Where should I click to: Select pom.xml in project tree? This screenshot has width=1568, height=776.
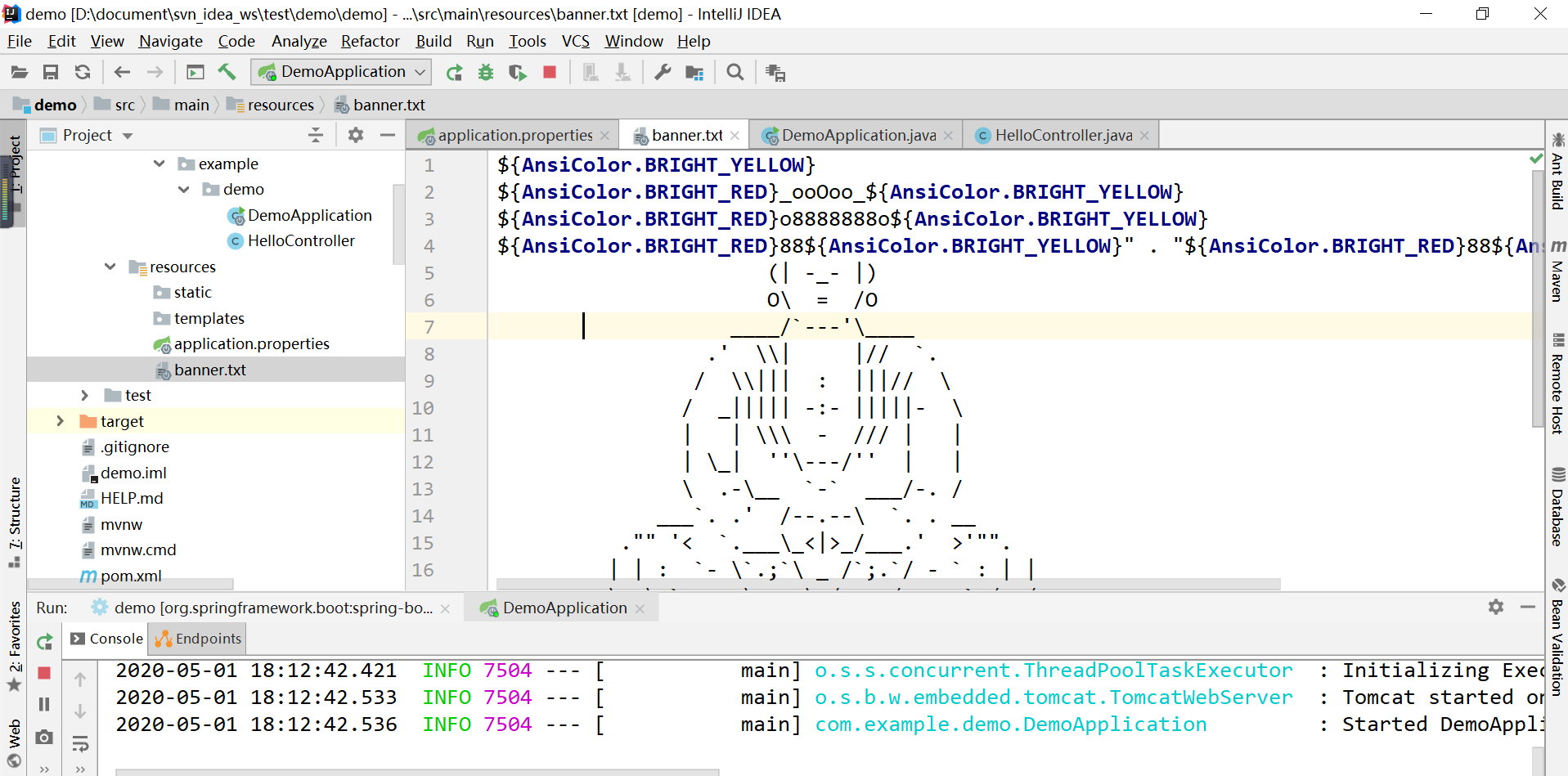pyautogui.click(x=121, y=576)
